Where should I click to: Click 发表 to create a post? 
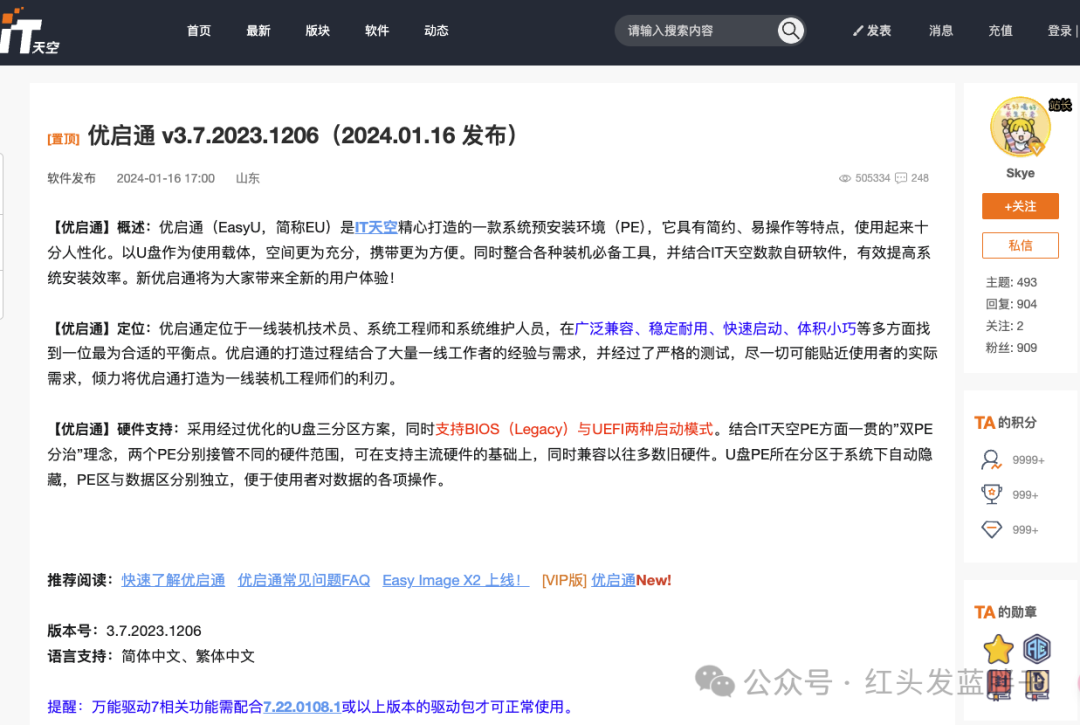pyautogui.click(x=879, y=31)
